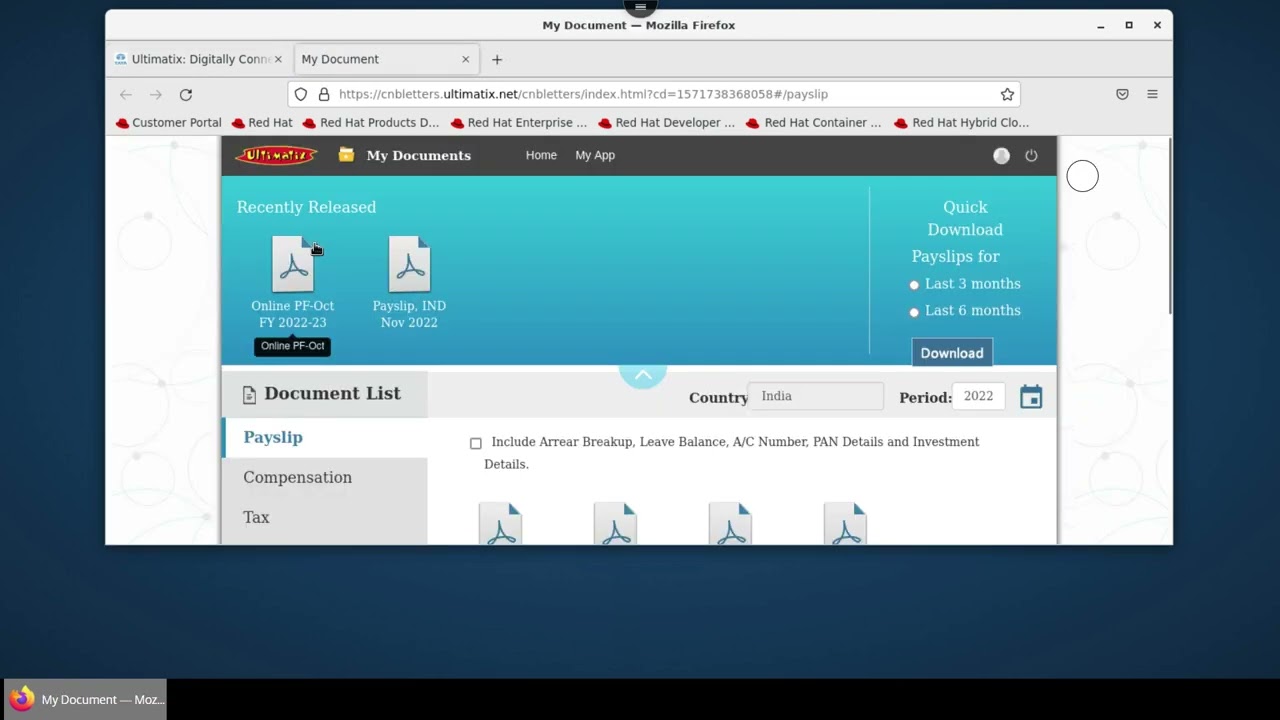The image size is (1280, 720).
Task: Click the power logout icon
Action: click(1031, 156)
